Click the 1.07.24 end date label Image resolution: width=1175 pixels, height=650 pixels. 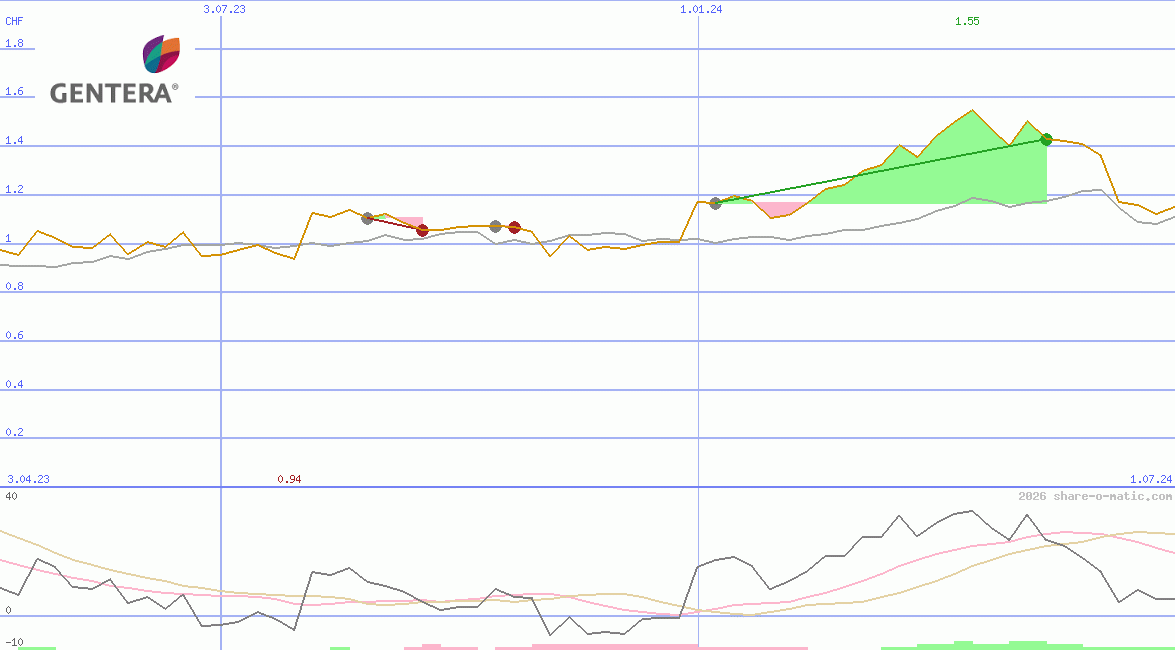1150,479
